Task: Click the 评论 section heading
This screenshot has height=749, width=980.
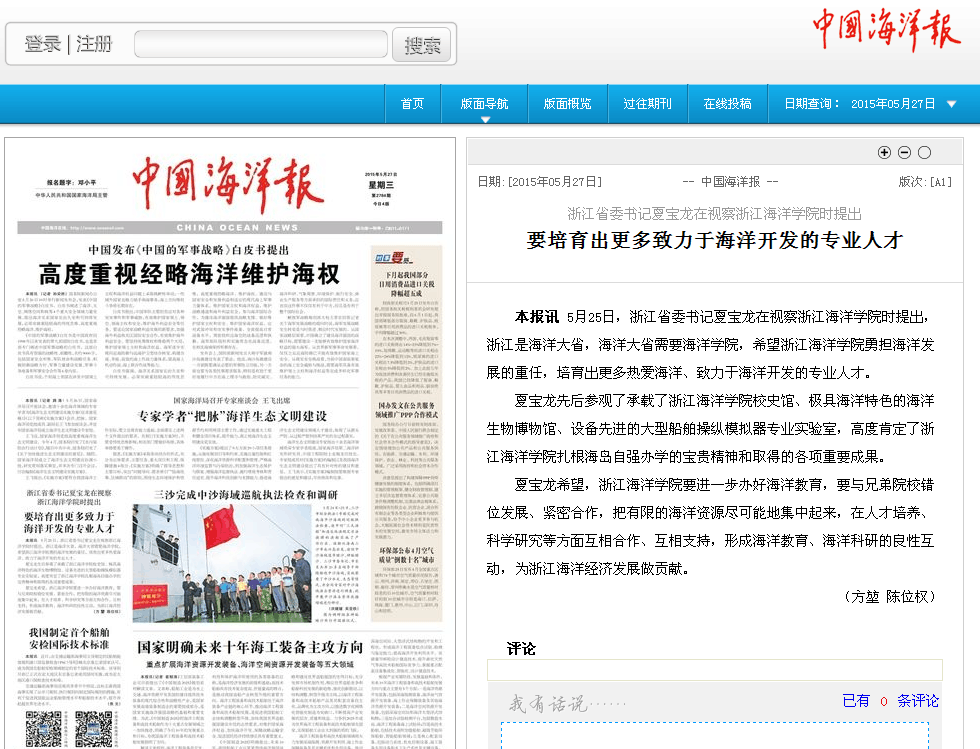Action: [x=521, y=648]
